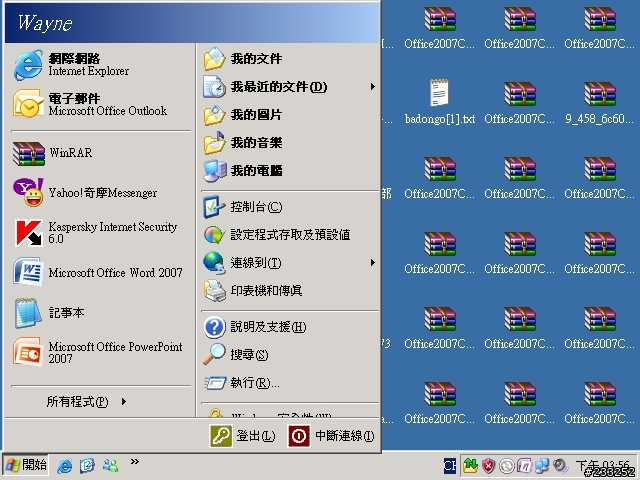640x480 pixels.
Task: Open 說明及支援(H) help center
Action: [290, 327]
